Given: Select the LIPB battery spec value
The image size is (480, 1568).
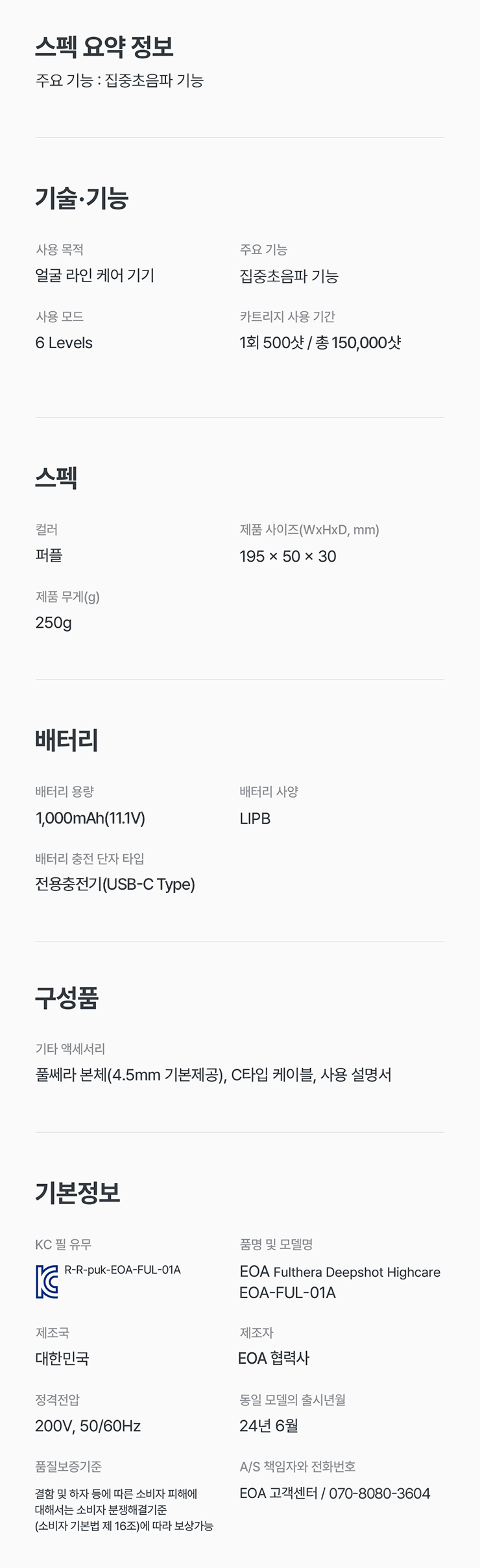Looking at the screenshot, I should point(255,819).
